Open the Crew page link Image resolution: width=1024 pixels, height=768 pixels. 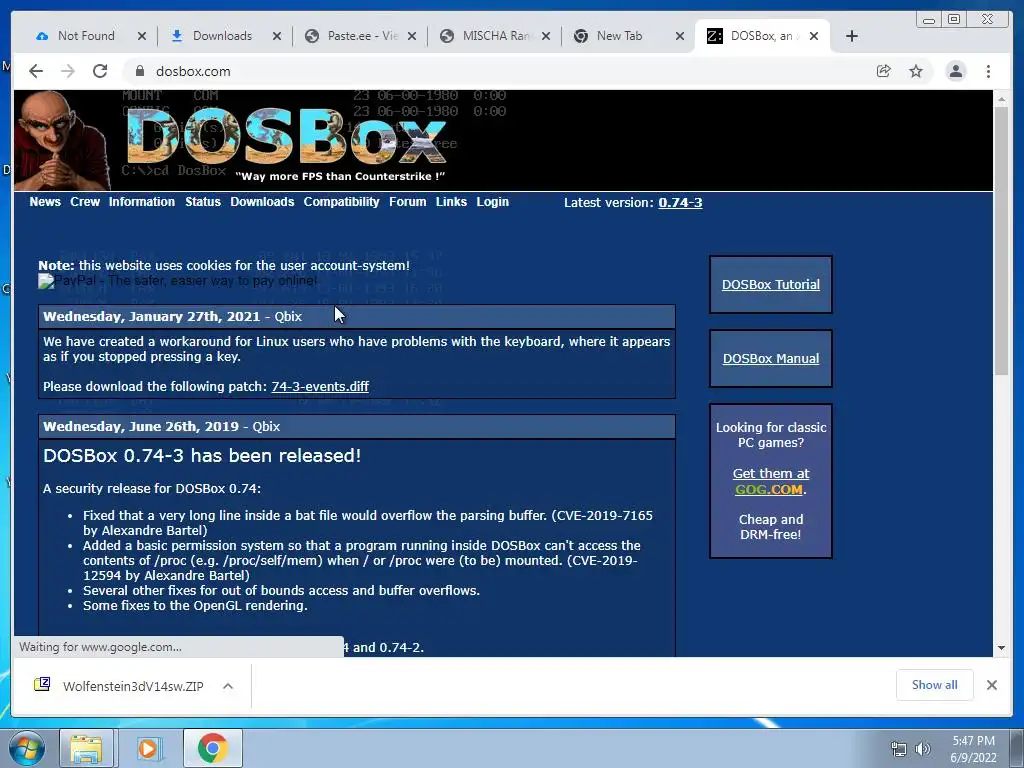click(85, 202)
